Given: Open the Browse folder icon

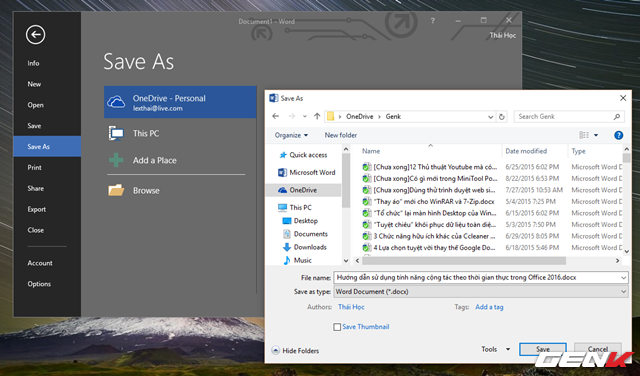Looking at the screenshot, I should 116,190.
